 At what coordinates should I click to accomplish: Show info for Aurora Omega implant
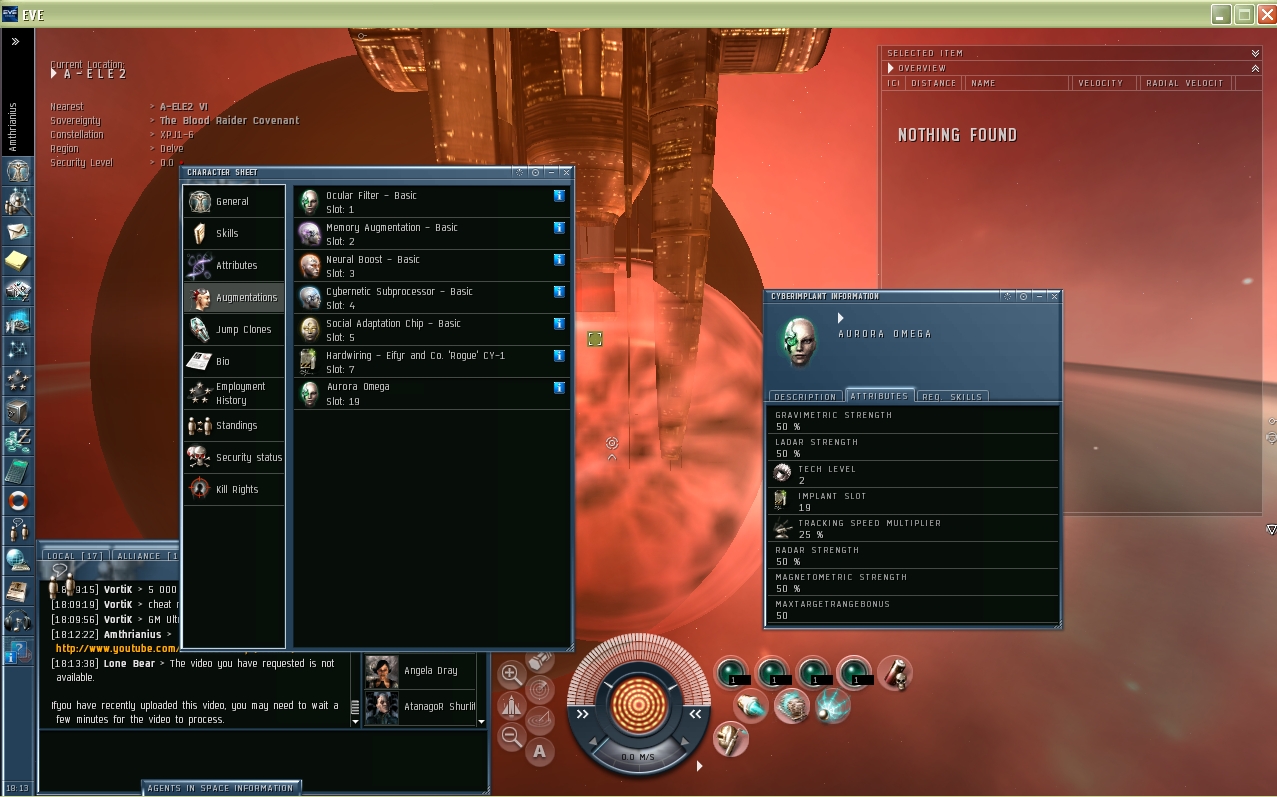point(559,387)
